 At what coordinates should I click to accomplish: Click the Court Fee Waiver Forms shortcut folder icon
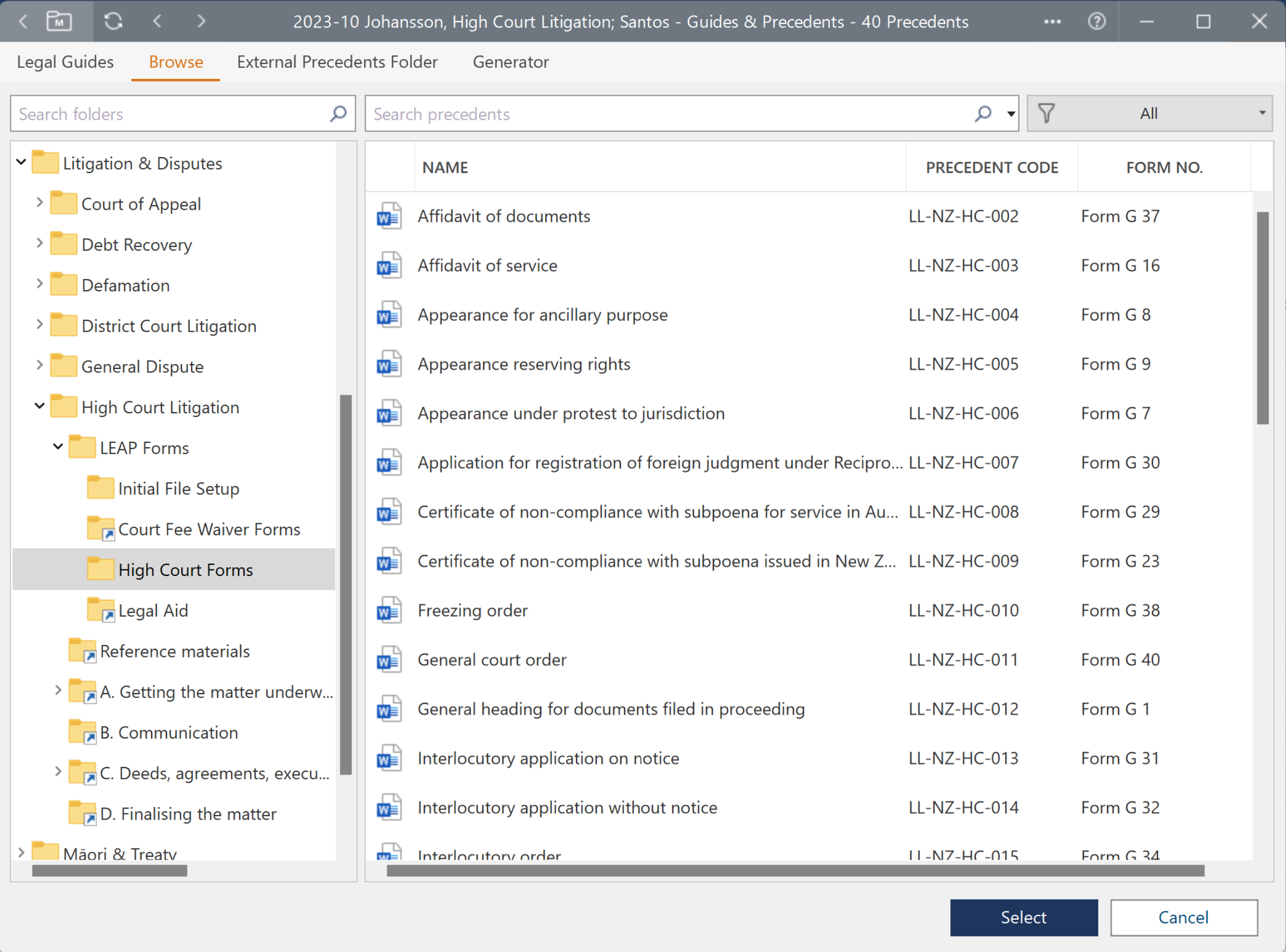[101, 528]
